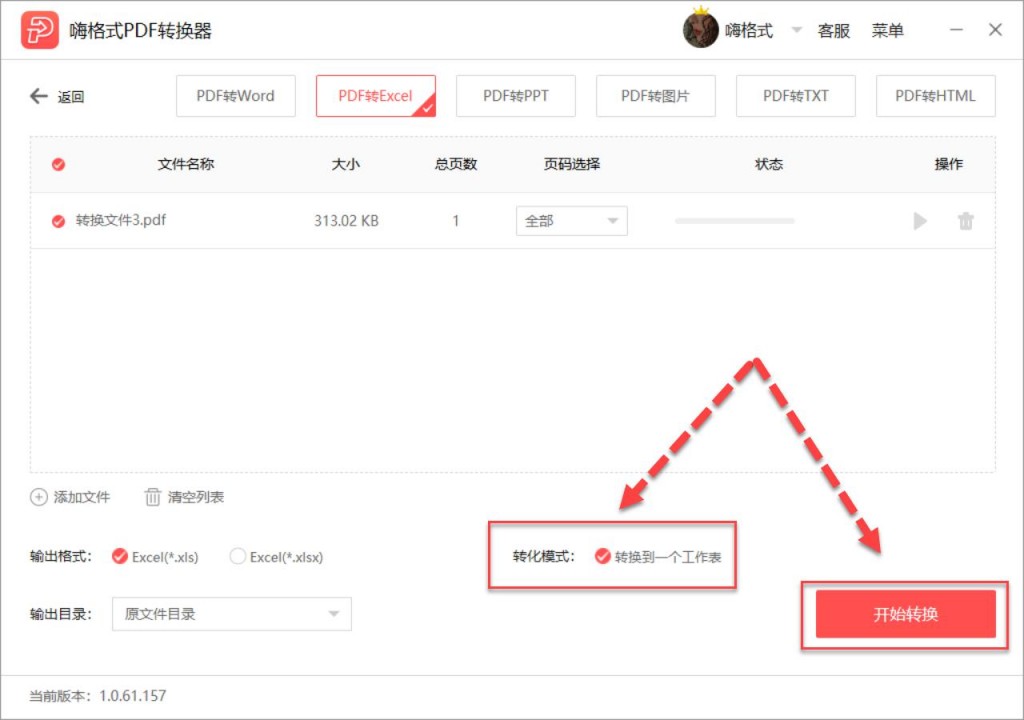Open 客服 customer service
1024x720 pixels.
(833, 30)
